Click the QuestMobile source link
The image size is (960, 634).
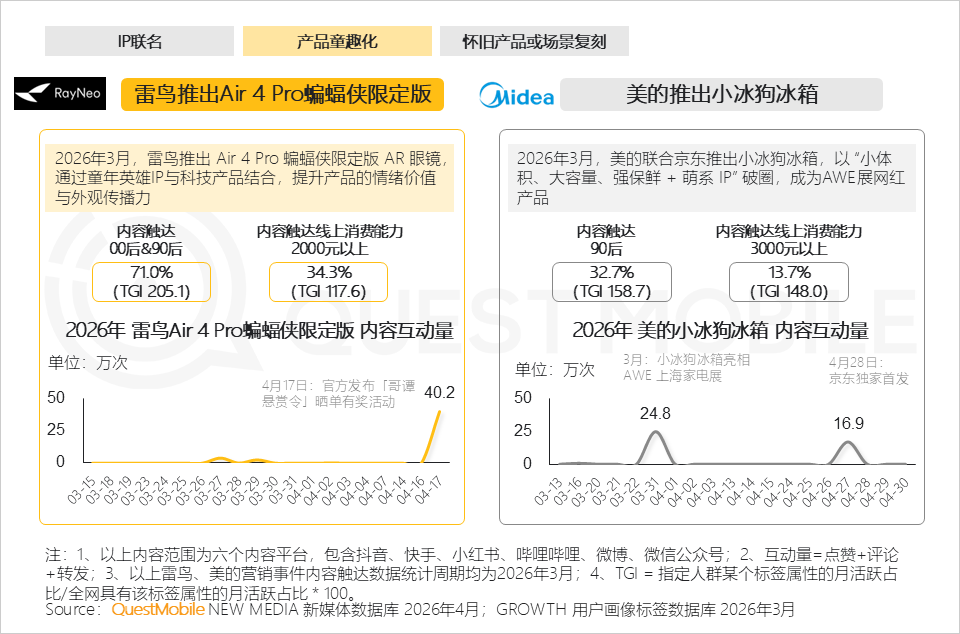click(158, 610)
